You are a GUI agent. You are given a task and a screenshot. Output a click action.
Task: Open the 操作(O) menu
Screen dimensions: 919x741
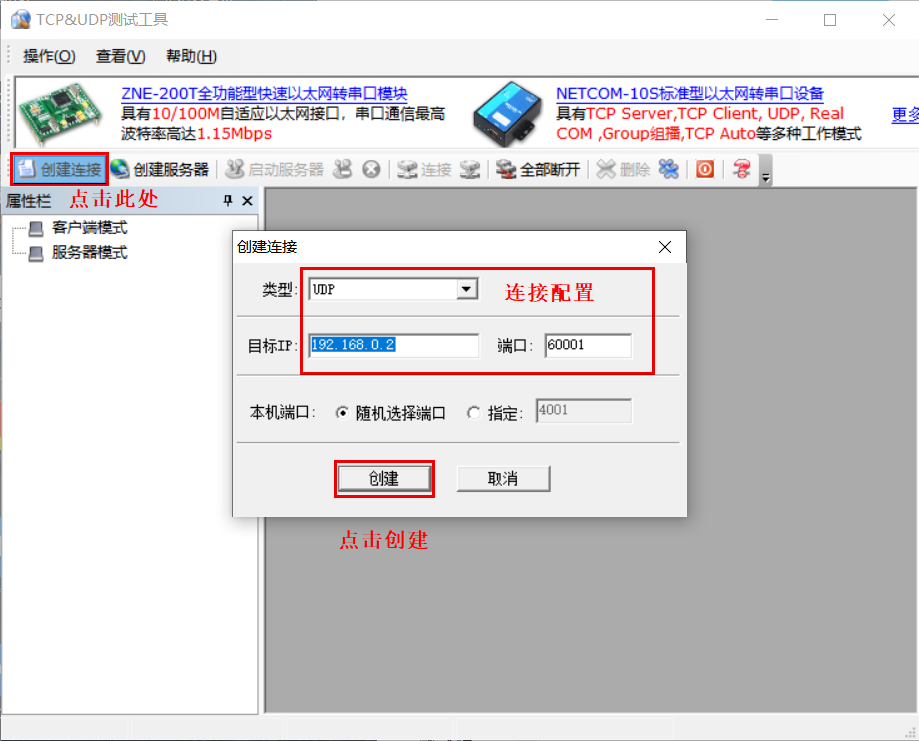tap(49, 56)
